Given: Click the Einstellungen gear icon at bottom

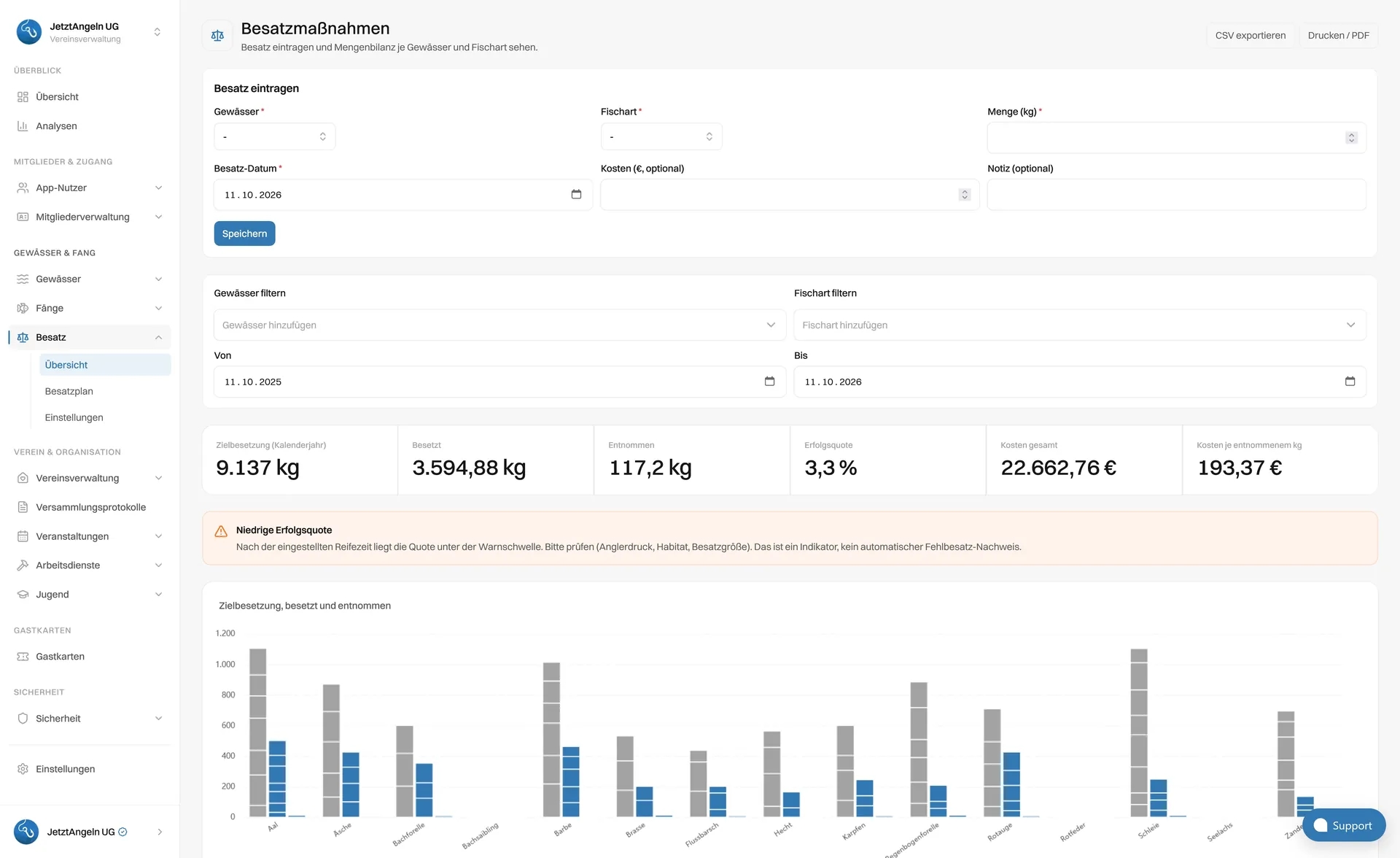Looking at the screenshot, I should (x=23, y=769).
